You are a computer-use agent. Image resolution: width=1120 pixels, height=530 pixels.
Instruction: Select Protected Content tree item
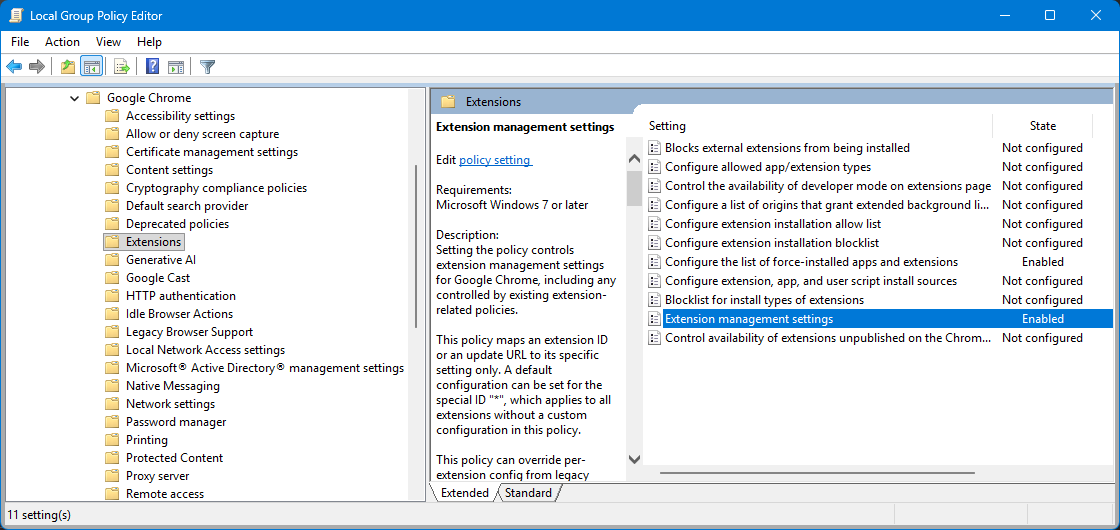coord(174,458)
